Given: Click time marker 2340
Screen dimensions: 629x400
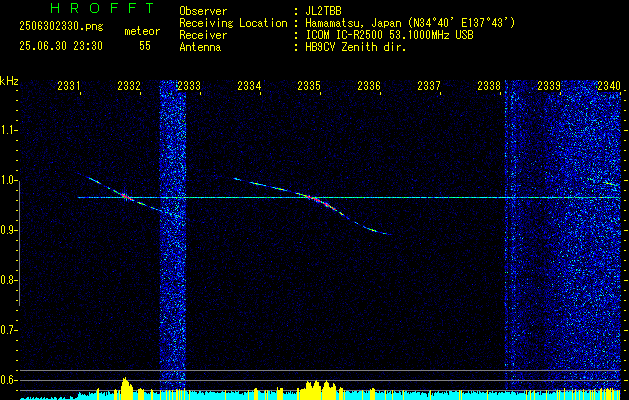Looking at the screenshot, I should tap(609, 85).
